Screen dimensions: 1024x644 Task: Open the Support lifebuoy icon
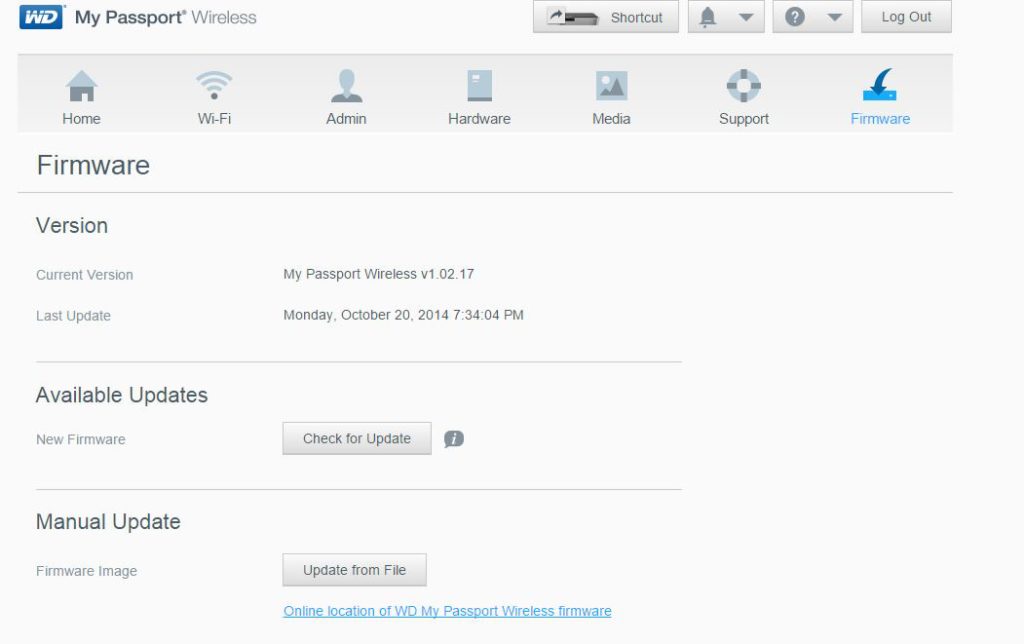744,86
